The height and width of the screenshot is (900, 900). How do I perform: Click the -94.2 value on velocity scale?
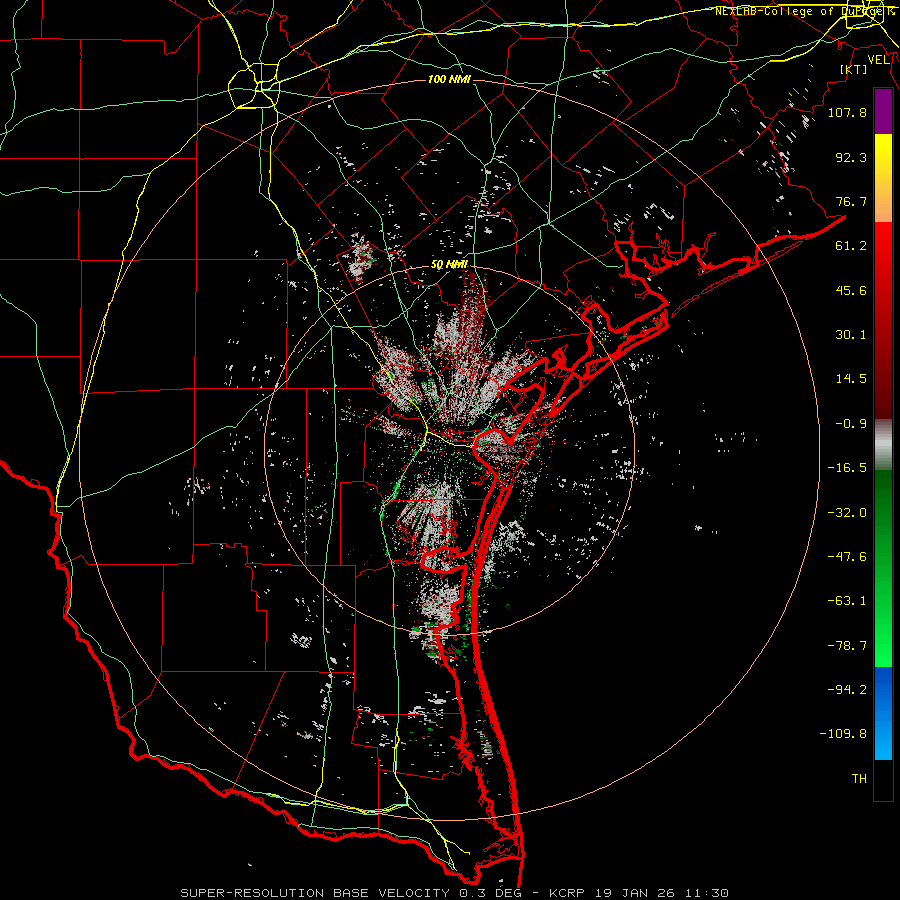click(847, 690)
